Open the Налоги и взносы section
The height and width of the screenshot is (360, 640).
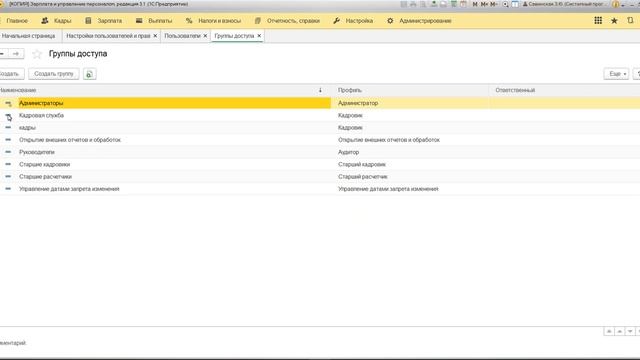pos(220,20)
